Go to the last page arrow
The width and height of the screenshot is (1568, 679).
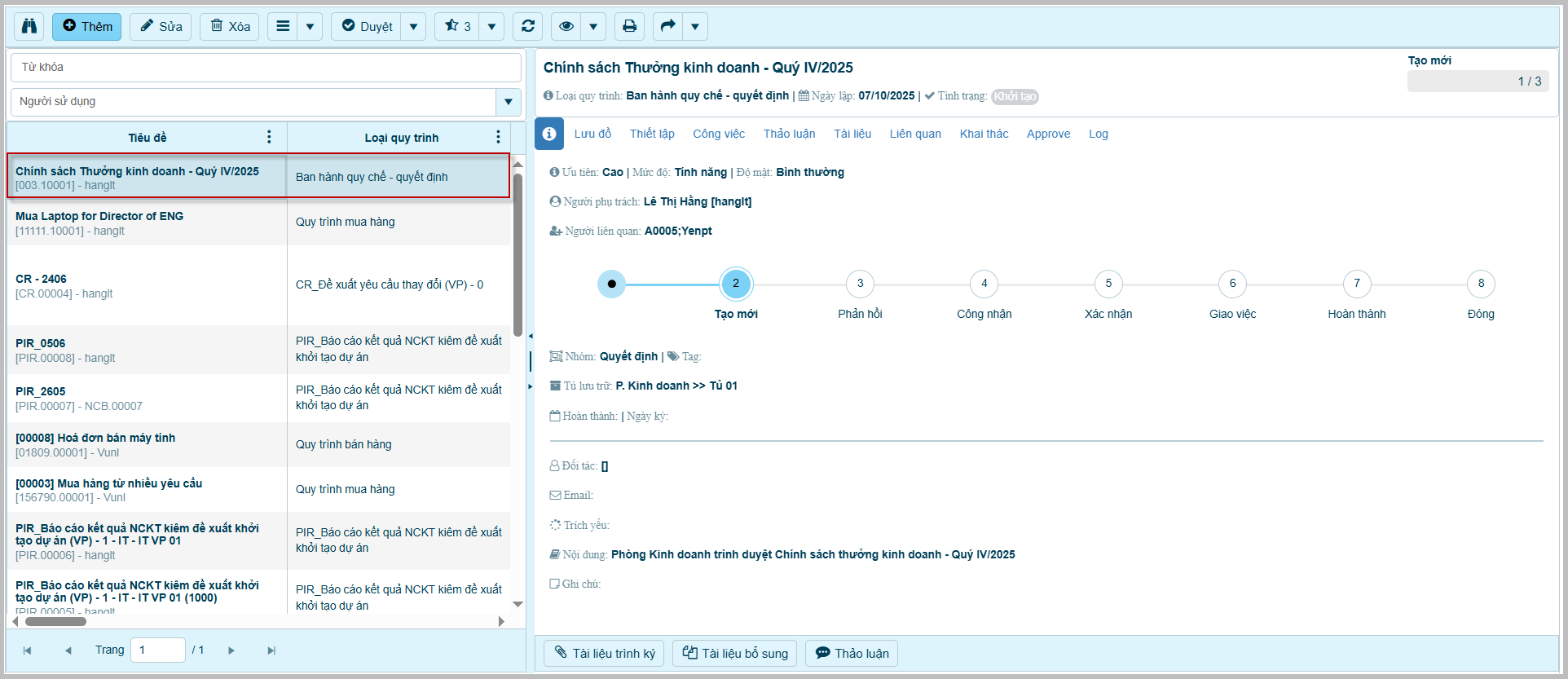tap(271, 650)
